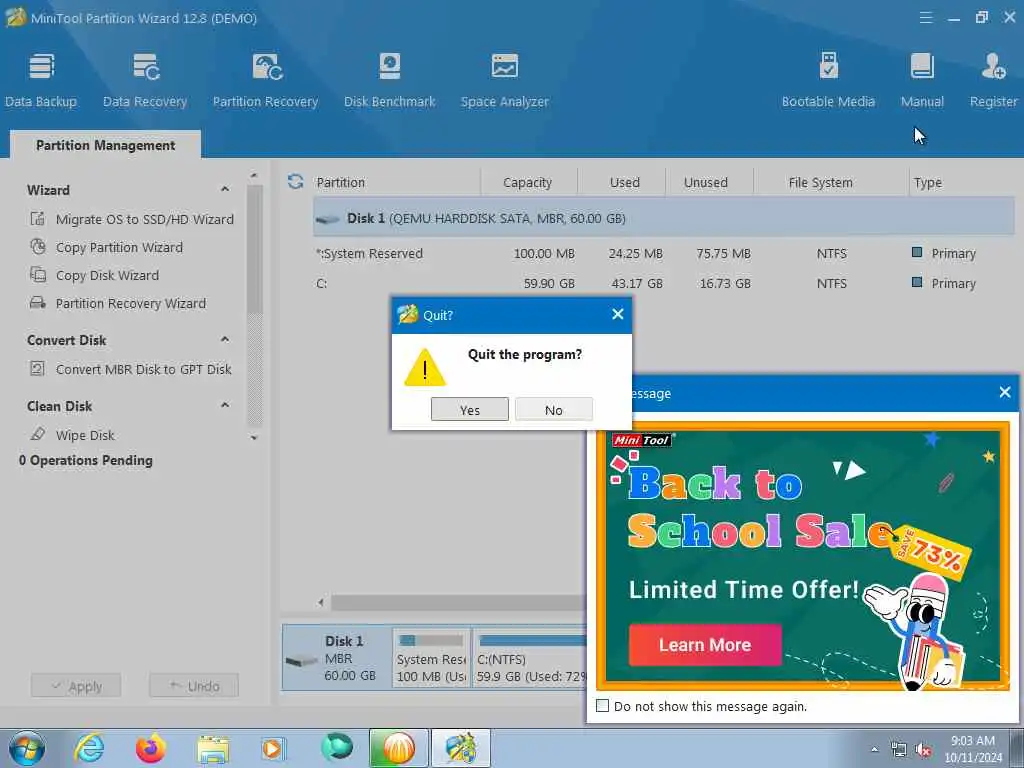Screen dimensions: 1024x768
Task: Open Internet Explorer from taskbar
Action: (x=89, y=748)
